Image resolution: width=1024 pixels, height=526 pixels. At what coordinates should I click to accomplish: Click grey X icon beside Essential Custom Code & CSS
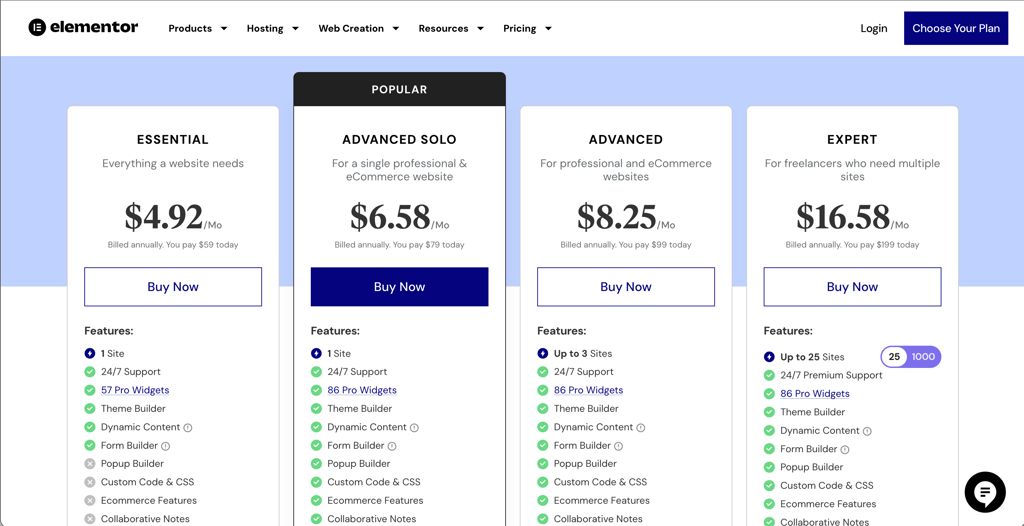click(89, 482)
